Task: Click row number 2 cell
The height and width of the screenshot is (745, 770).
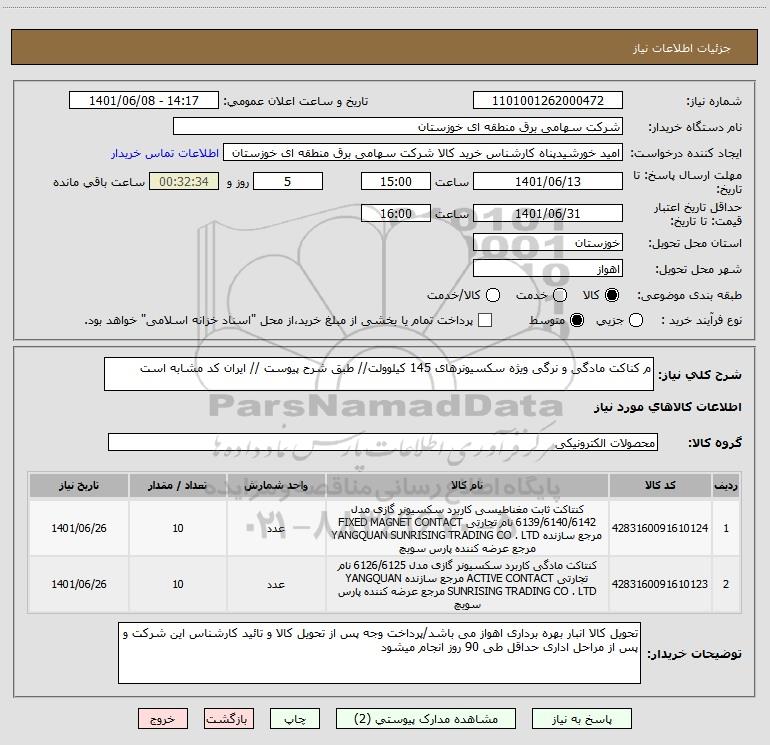Action: point(726,584)
